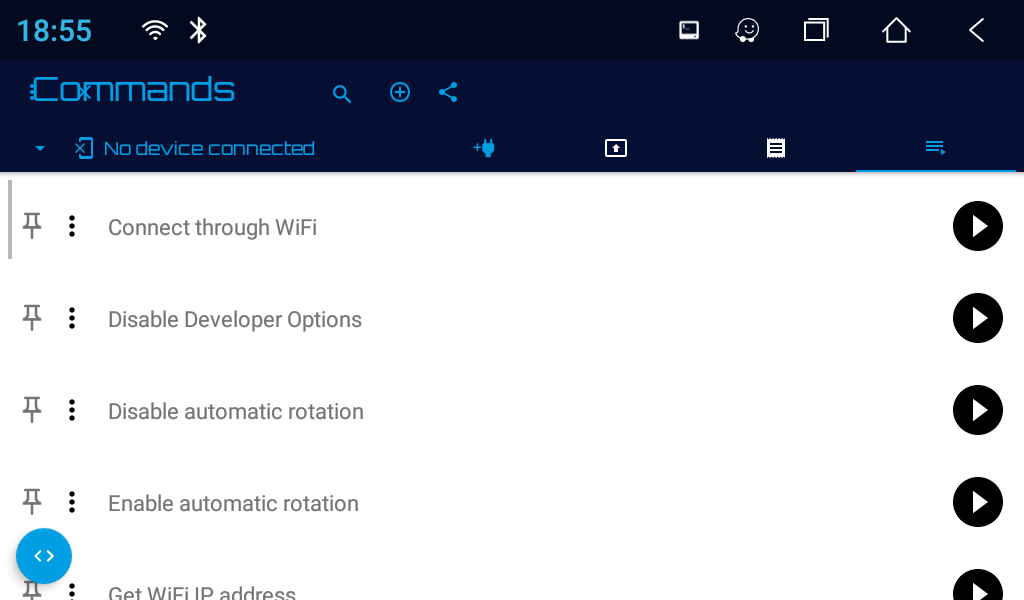Screen dimensions: 1024x600
Task: Tap the Commands app title
Action: (133, 90)
